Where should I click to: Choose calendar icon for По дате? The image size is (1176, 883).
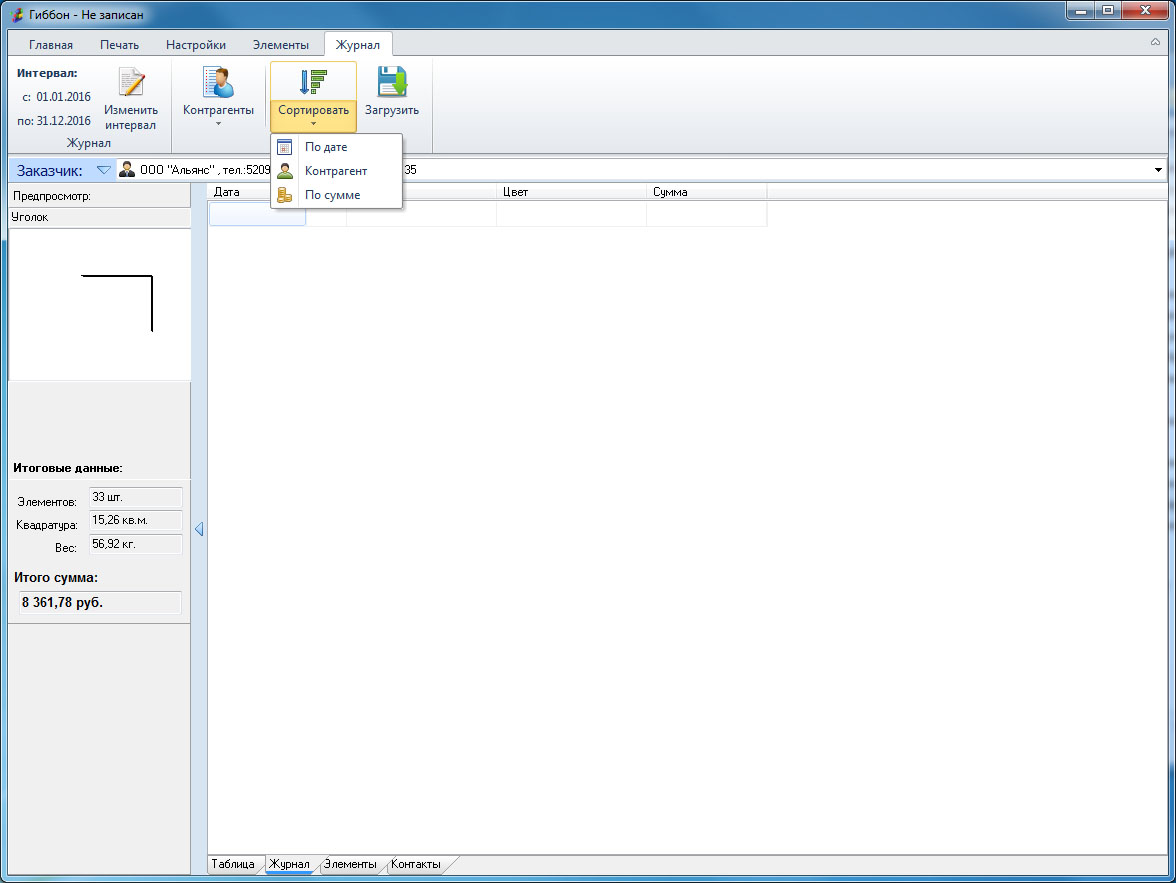[284, 147]
